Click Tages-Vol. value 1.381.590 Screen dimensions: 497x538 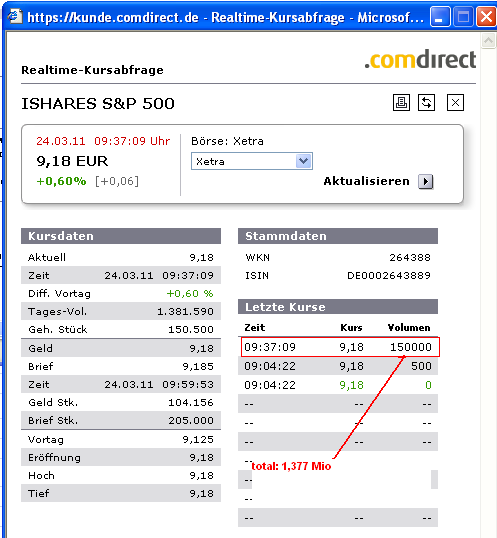185,311
